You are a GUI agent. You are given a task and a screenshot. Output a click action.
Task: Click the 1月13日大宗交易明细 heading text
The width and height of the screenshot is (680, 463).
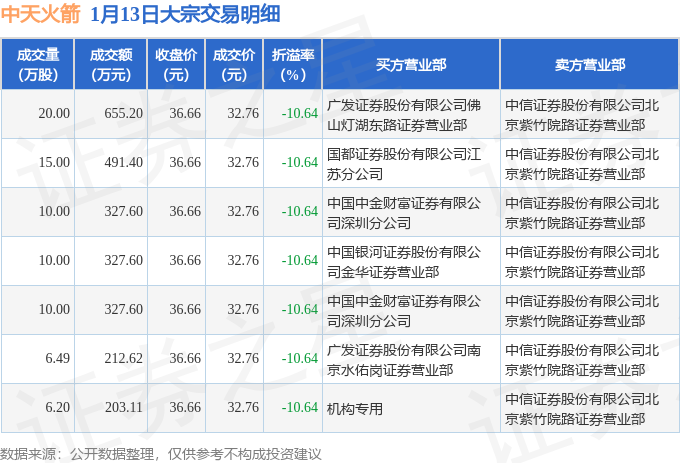[185, 14]
